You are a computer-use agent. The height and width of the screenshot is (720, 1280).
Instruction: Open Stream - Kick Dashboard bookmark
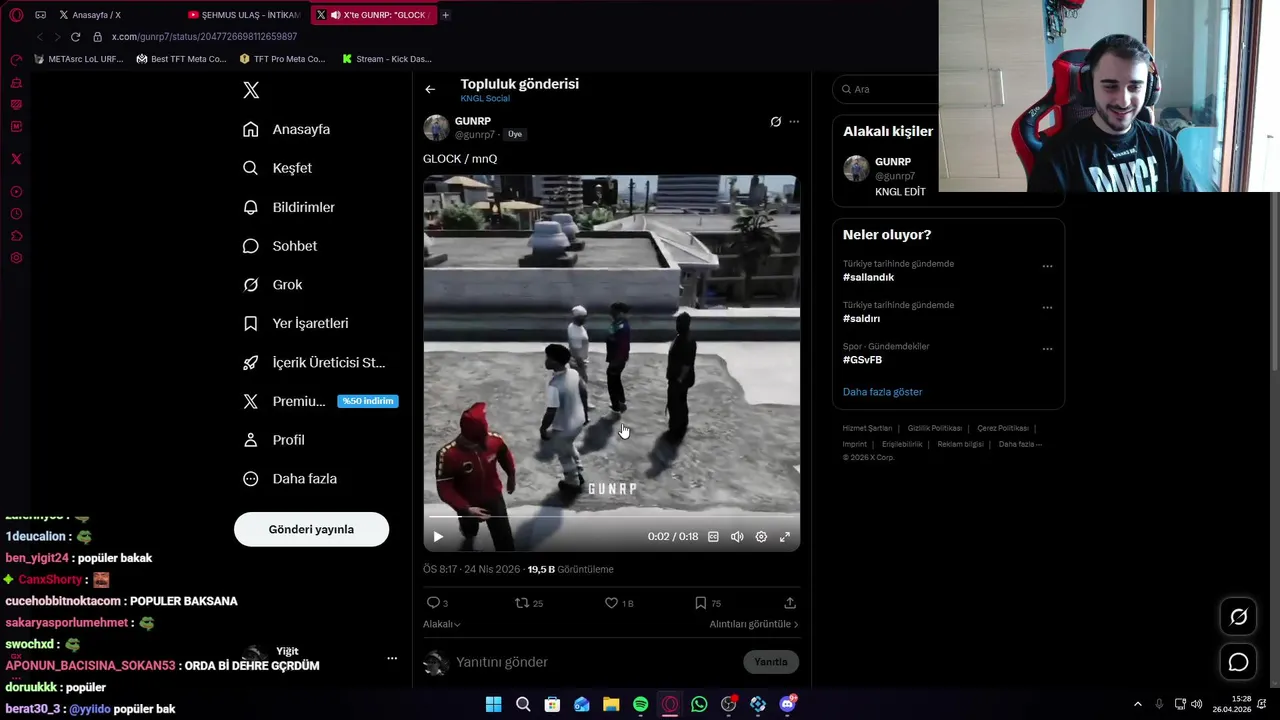pyautogui.click(x=386, y=59)
